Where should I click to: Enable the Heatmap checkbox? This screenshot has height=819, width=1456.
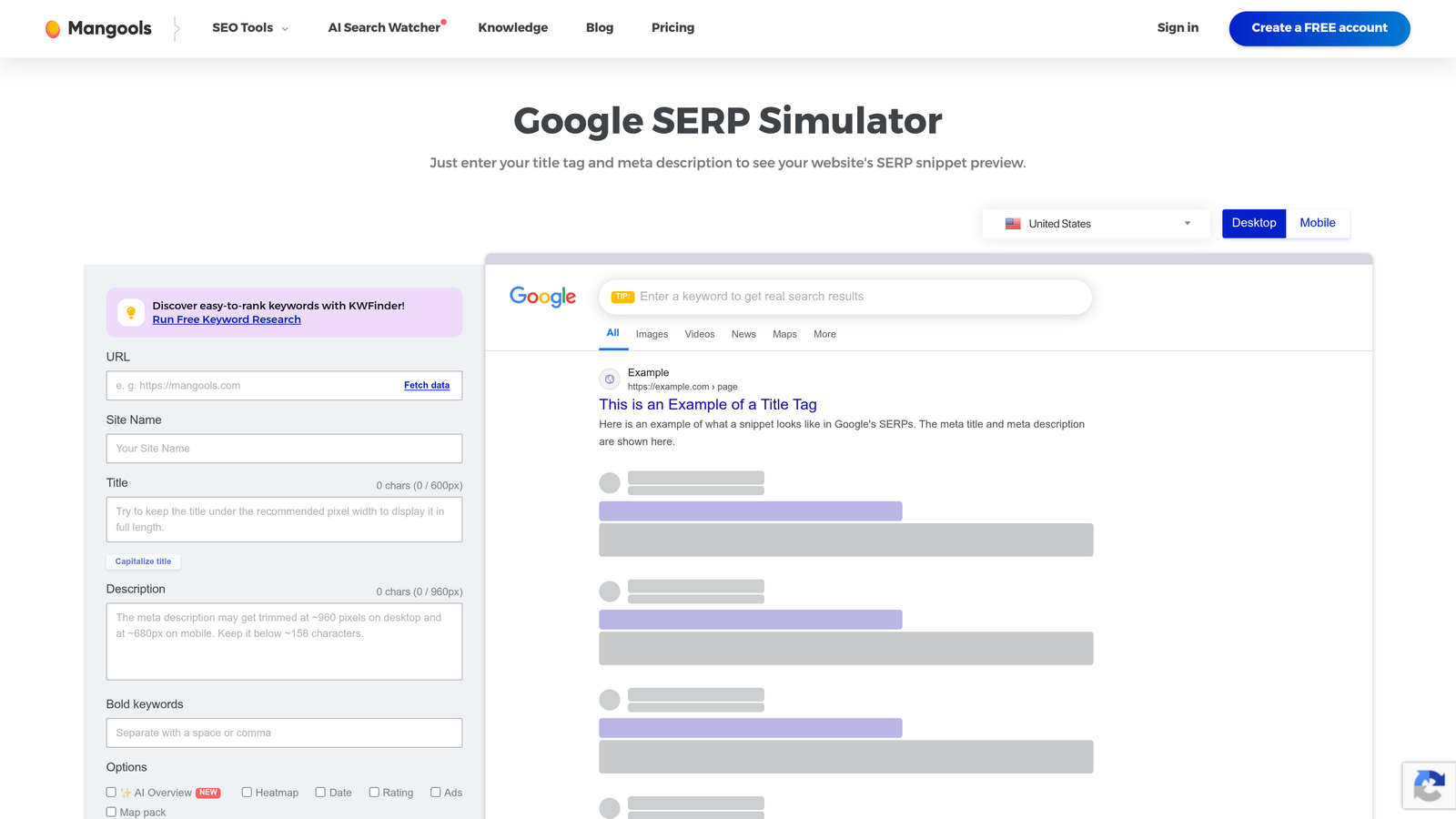[x=247, y=793]
